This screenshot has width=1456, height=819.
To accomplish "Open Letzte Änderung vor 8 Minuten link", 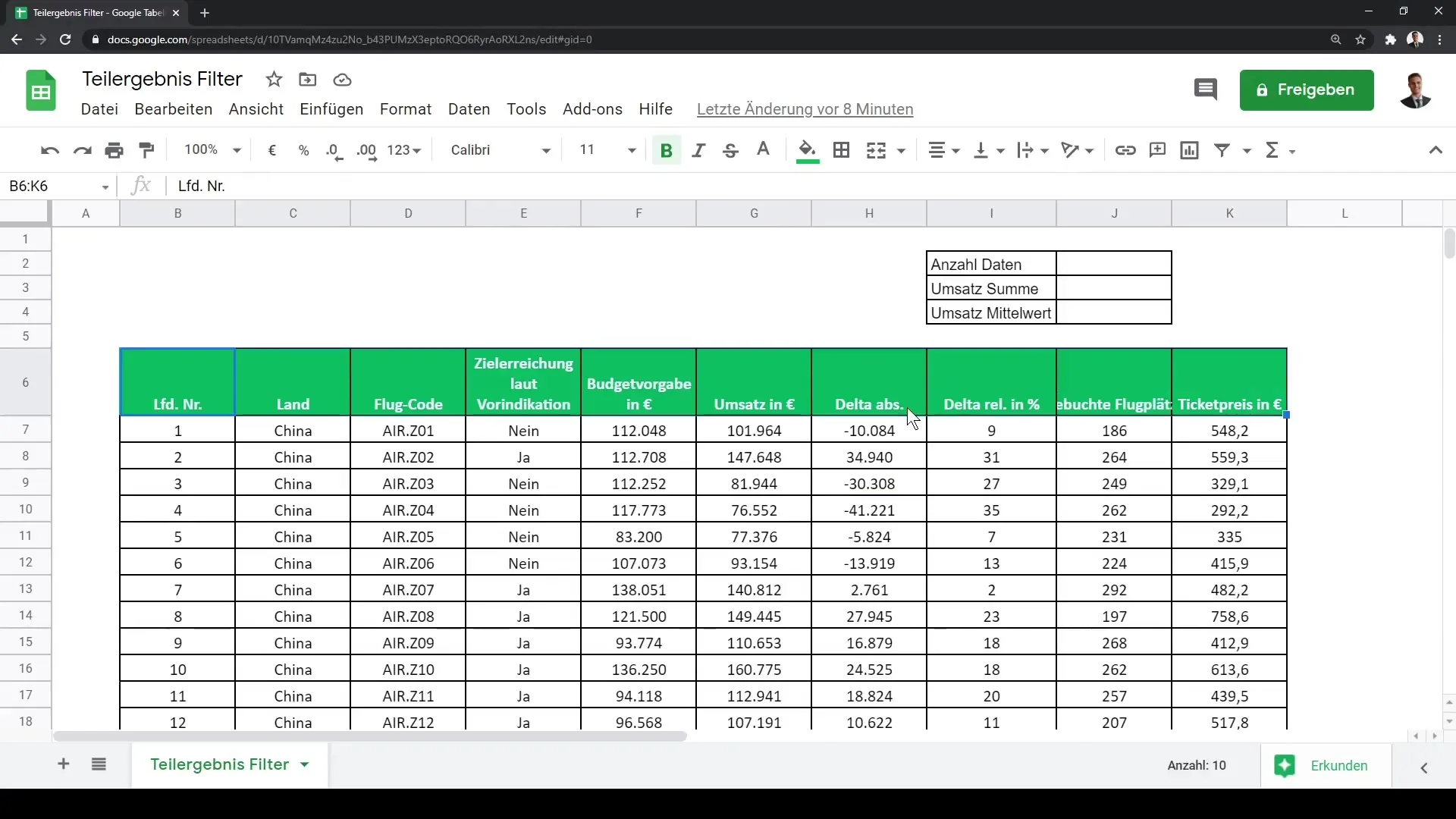I will 805,109.
